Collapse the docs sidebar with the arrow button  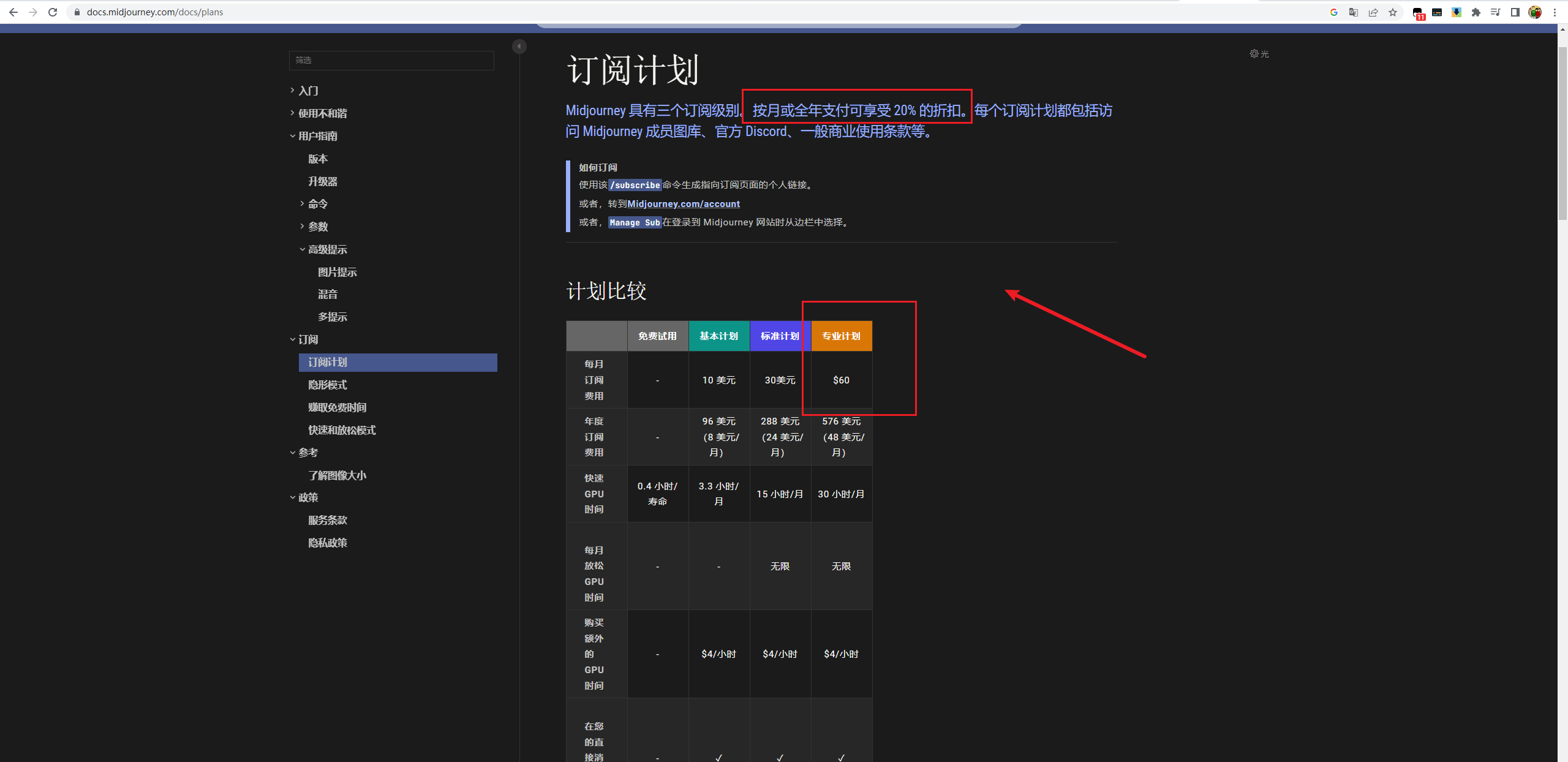coord(519,47)
